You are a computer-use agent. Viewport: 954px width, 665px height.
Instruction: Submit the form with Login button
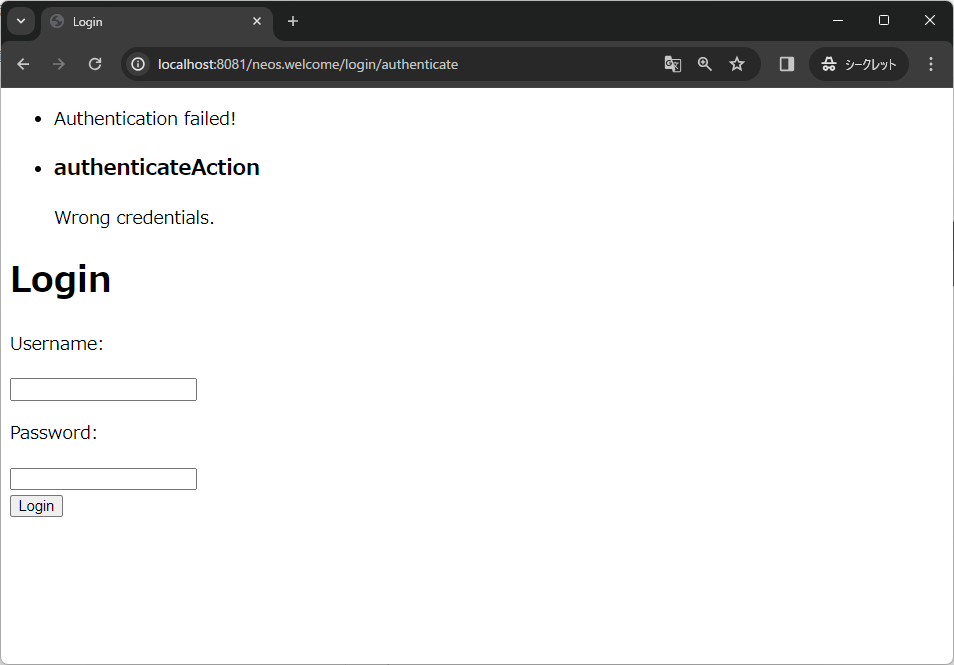coord(37,506)
